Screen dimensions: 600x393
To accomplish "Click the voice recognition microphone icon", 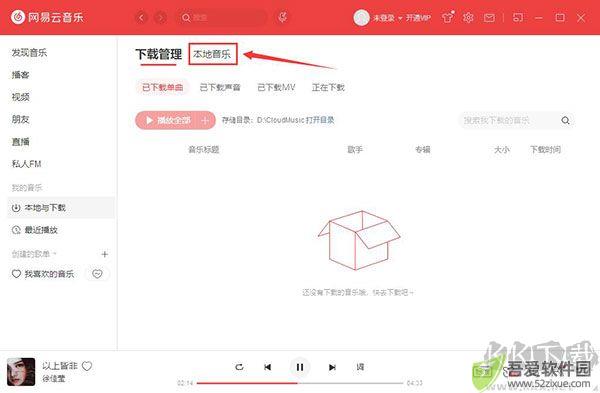I will pyautogui.click(x=283, y=17).
